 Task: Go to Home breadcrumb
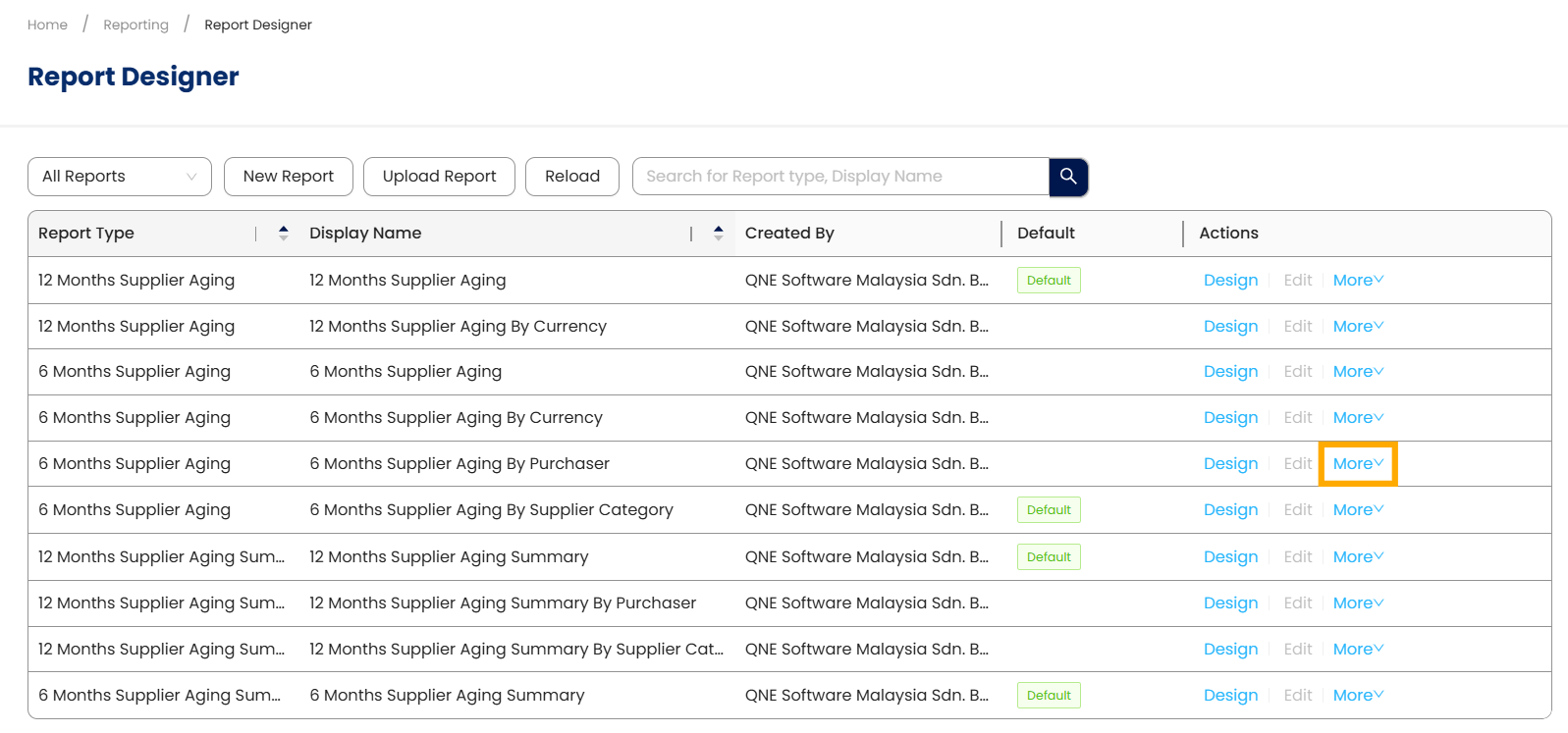click(x=47, y=25)
